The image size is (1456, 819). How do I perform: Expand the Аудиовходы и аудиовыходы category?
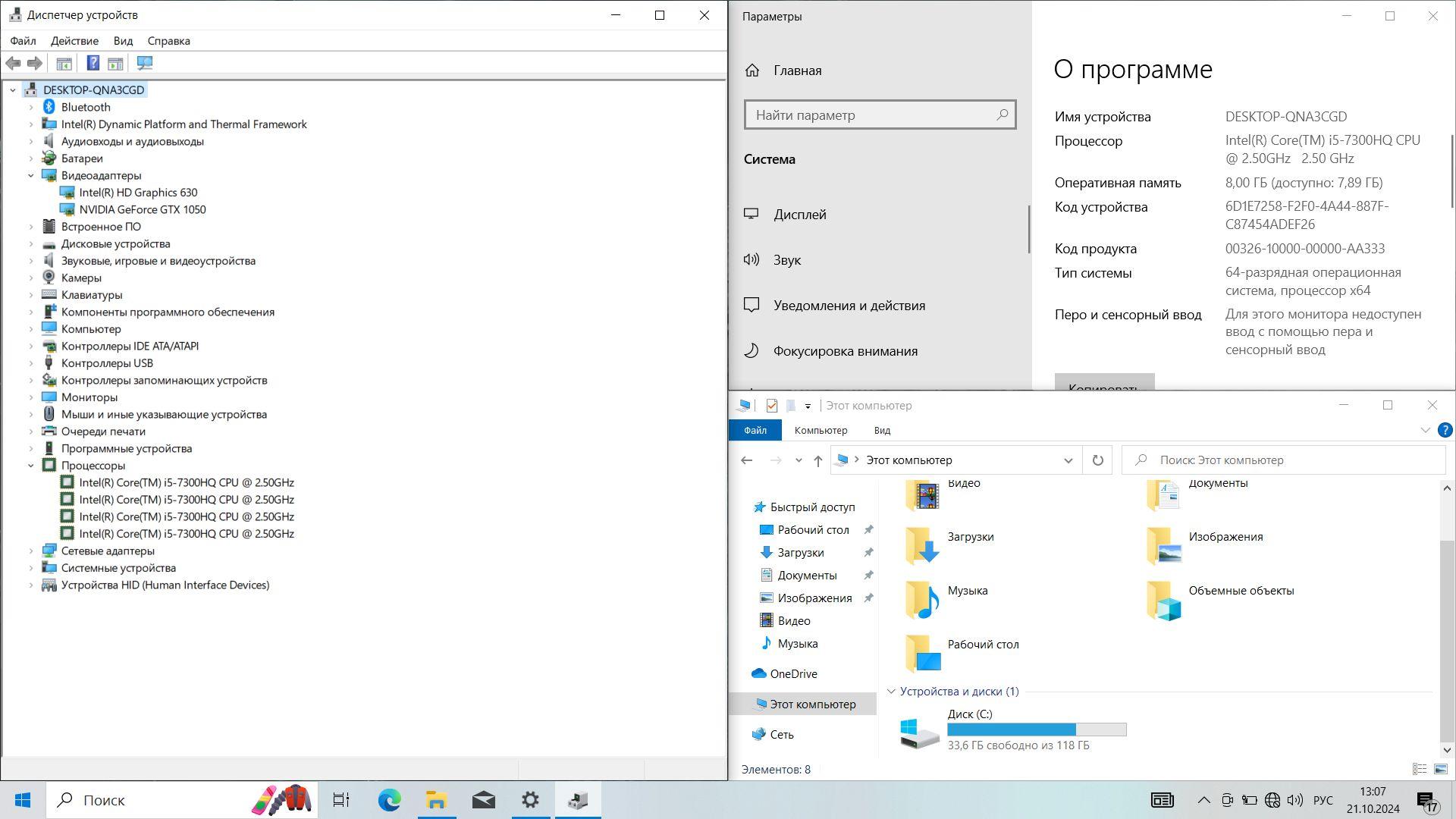pos(31,142)
